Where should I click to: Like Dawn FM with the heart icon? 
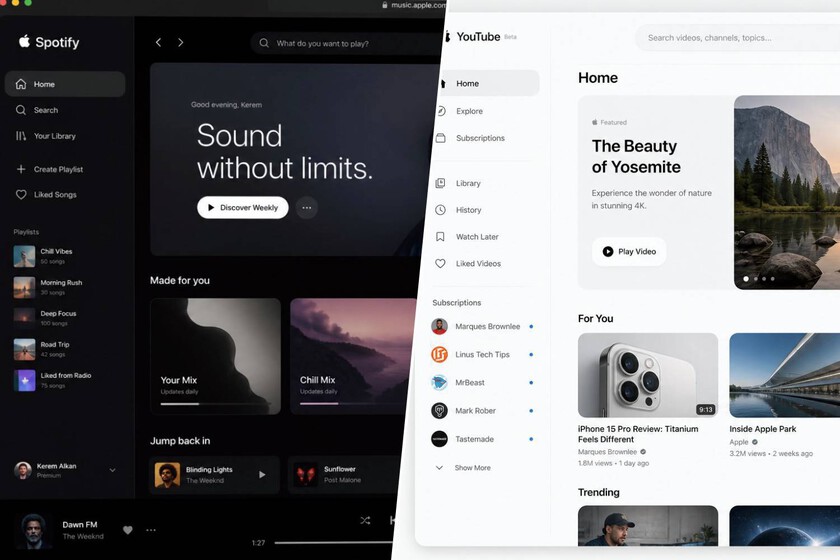pyautogui.click(x=128, y=530)
